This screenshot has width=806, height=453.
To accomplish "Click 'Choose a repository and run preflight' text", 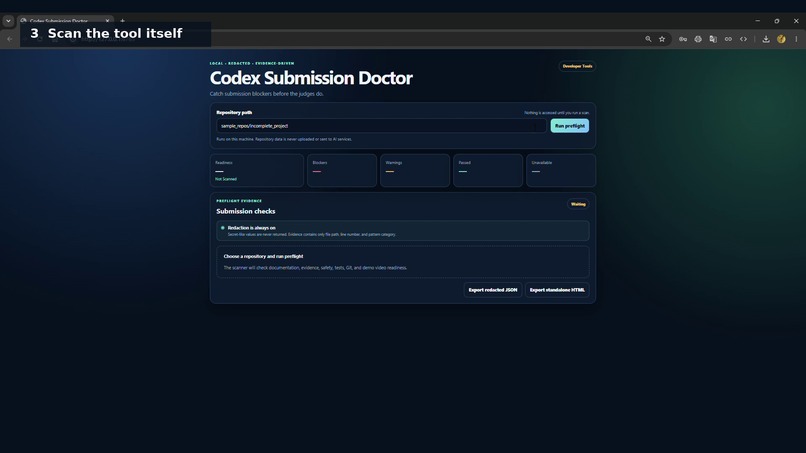I will 263,256.
